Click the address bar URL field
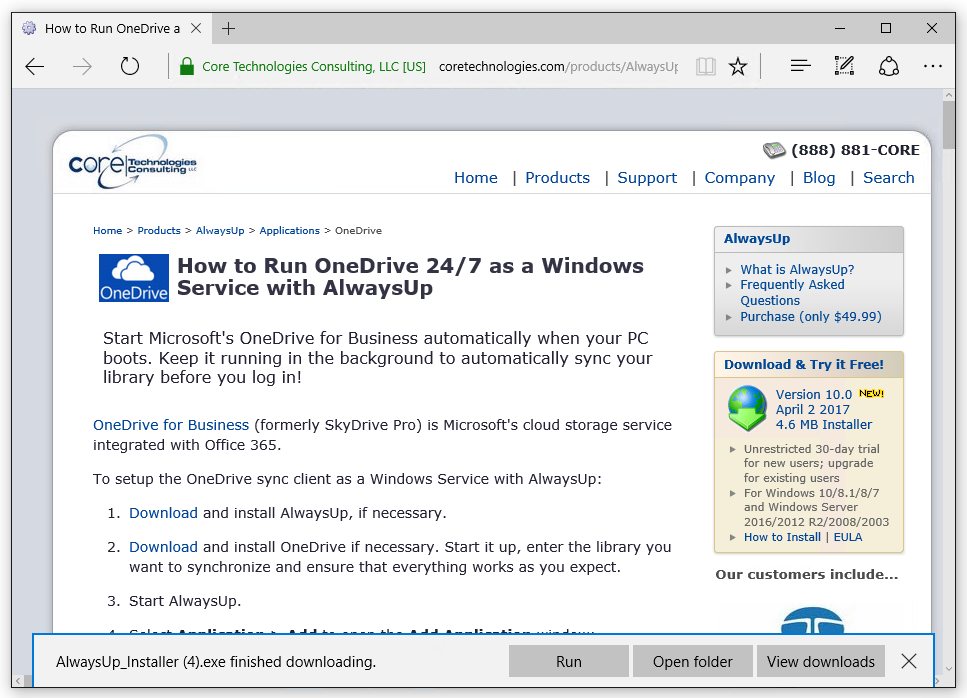This screenshot has height=698, width=967. click(x=558, y=66)
